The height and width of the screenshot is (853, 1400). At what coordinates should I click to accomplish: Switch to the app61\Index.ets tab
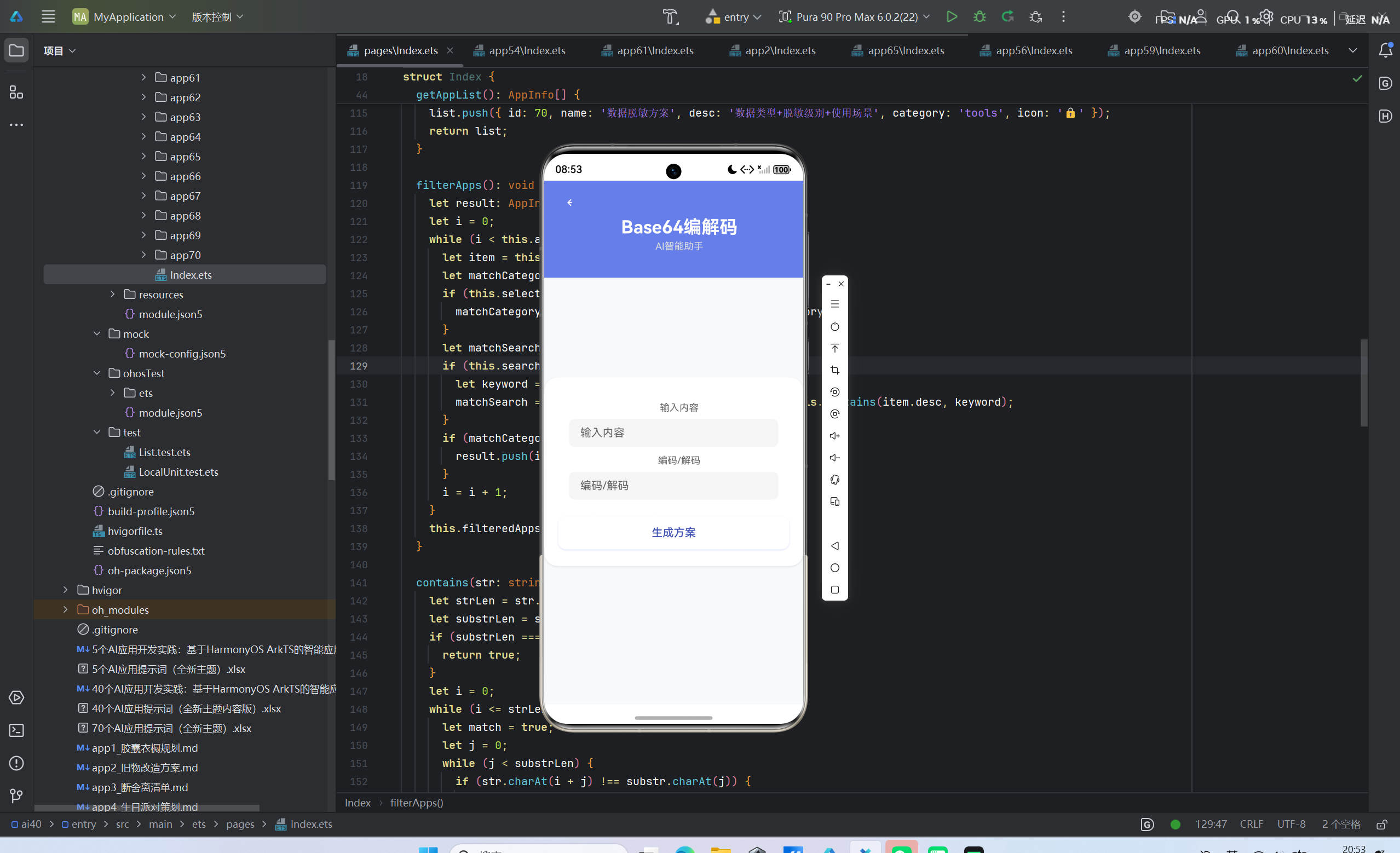648,50
